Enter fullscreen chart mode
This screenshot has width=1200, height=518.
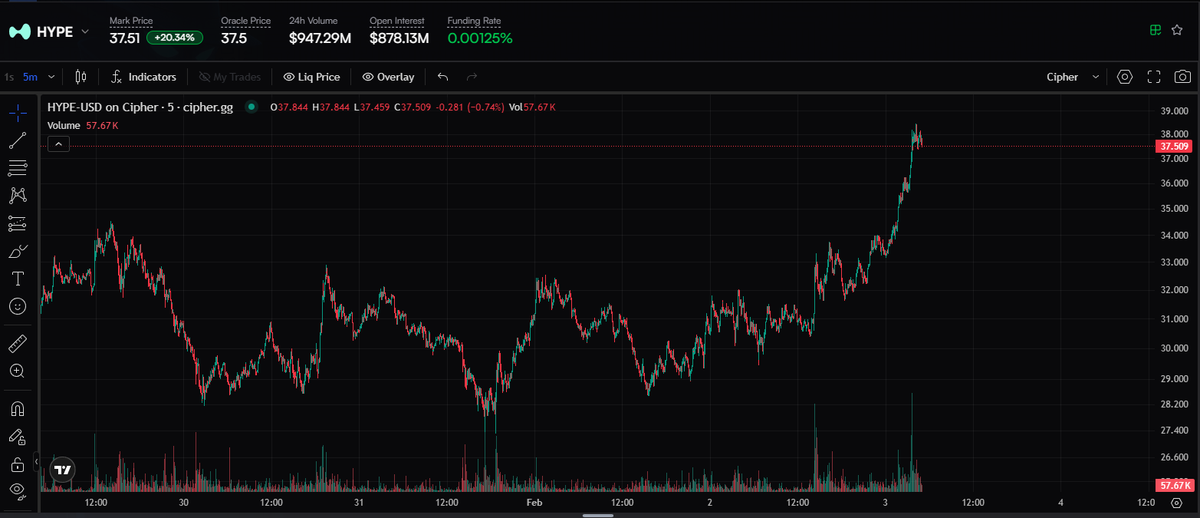1153,77
